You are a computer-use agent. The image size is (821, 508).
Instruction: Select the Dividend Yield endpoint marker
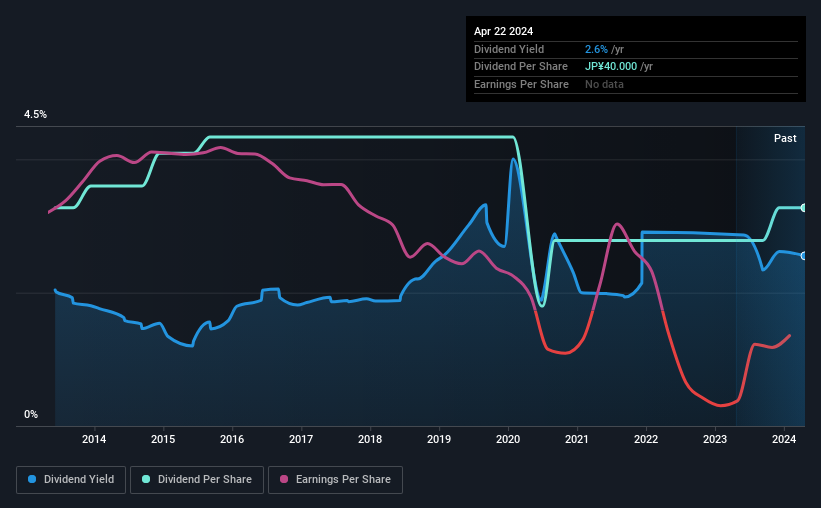[x=804, y=256]
